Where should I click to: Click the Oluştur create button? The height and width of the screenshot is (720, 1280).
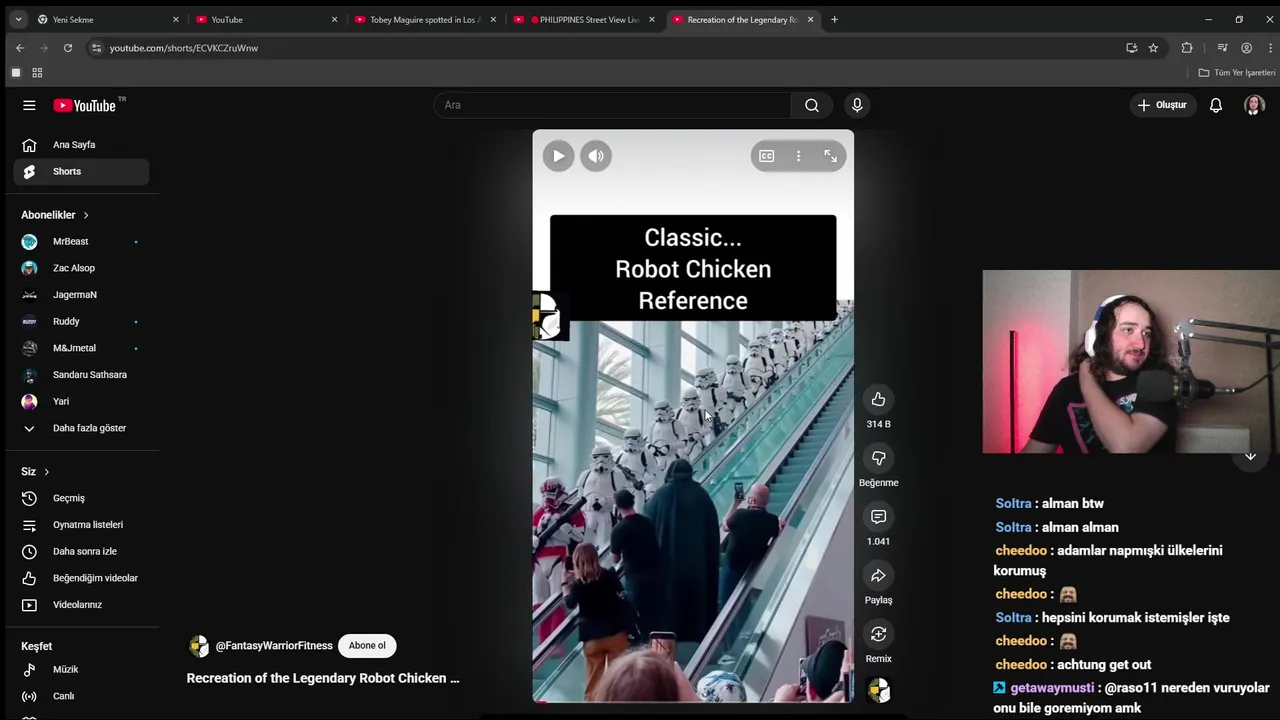click(x=1162, y=105)
